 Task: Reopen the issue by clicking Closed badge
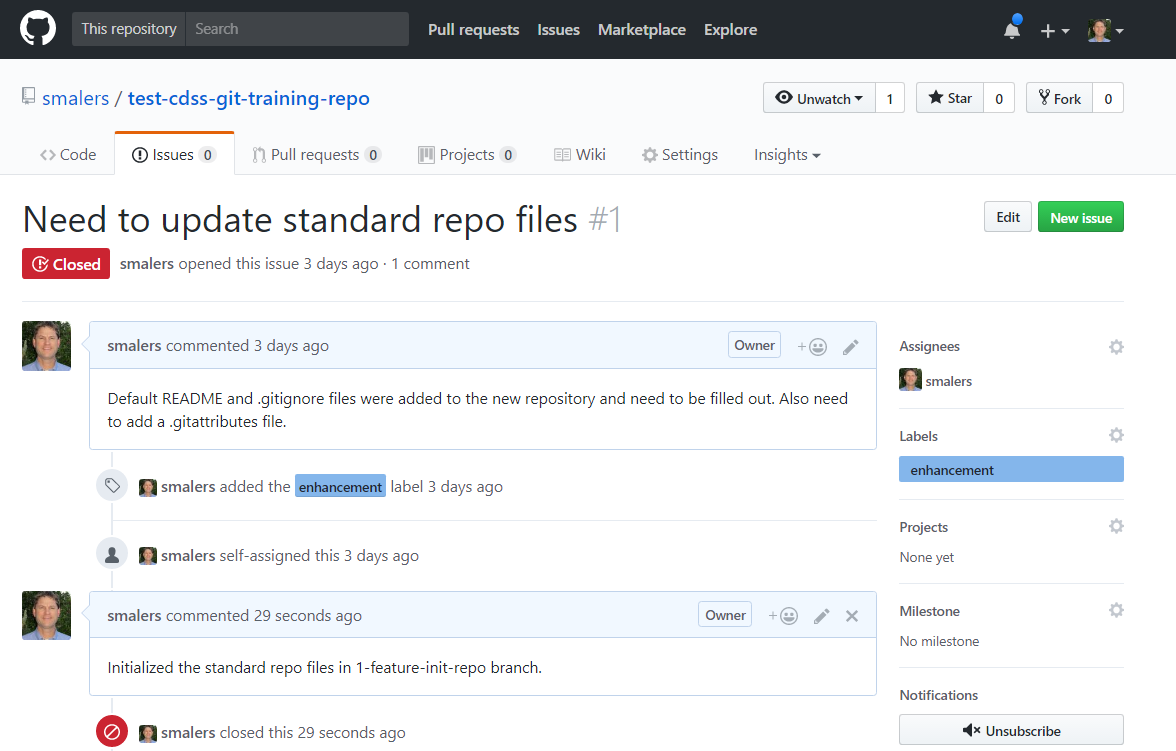click(x=65, y=263)
